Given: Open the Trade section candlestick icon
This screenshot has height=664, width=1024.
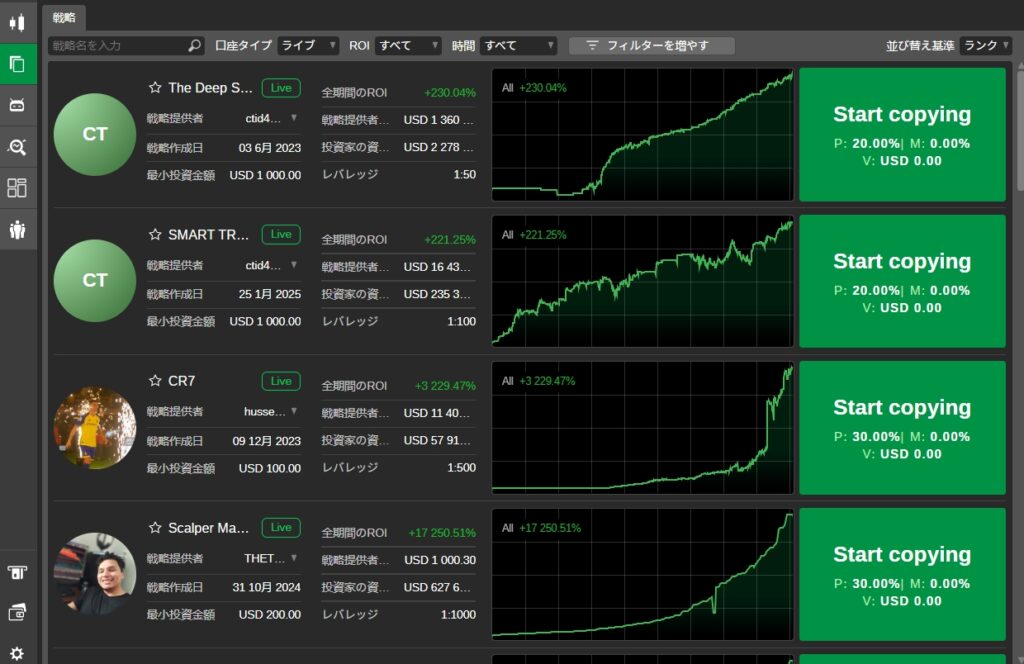Looking at the screenshot, I should [x=17, y=22].
